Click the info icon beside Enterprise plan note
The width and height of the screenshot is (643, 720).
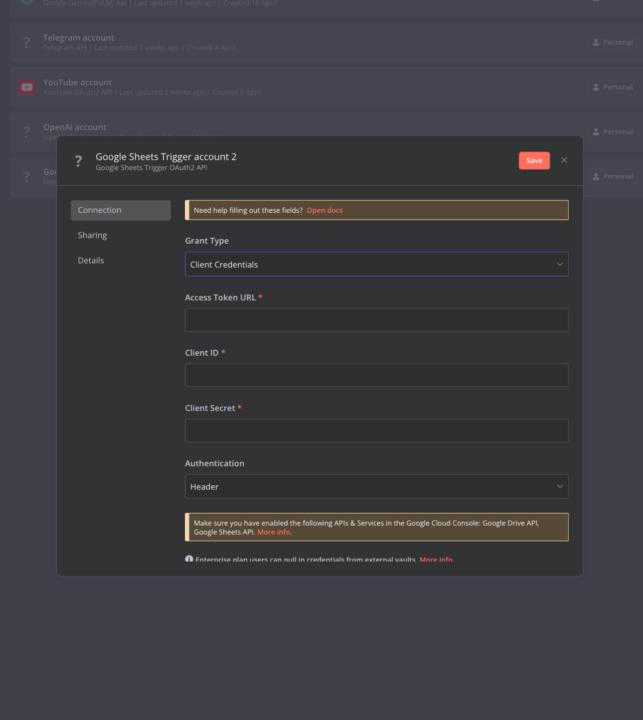[x=189, y=559]
